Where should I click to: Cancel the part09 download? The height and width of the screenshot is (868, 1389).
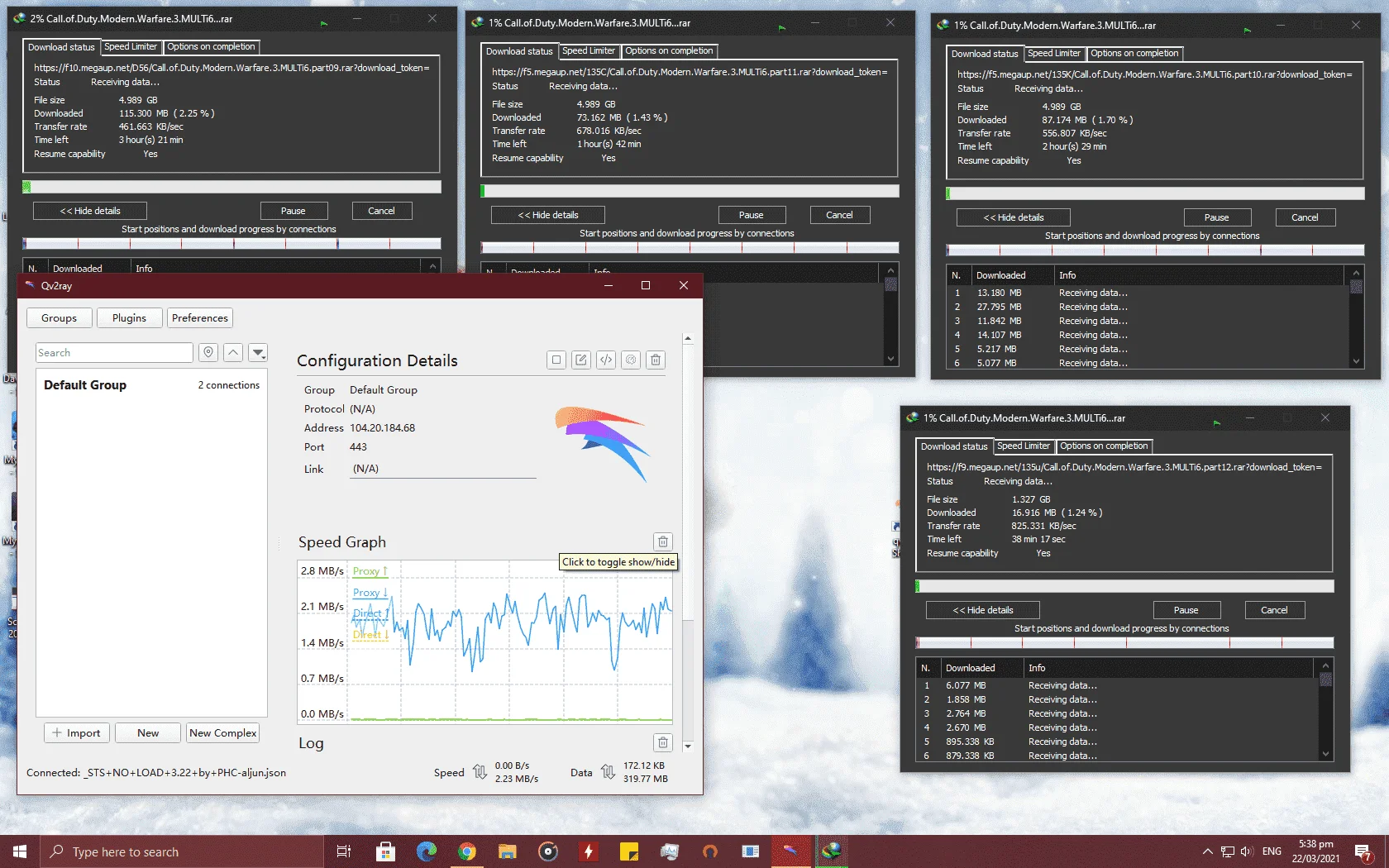[381, 211]
